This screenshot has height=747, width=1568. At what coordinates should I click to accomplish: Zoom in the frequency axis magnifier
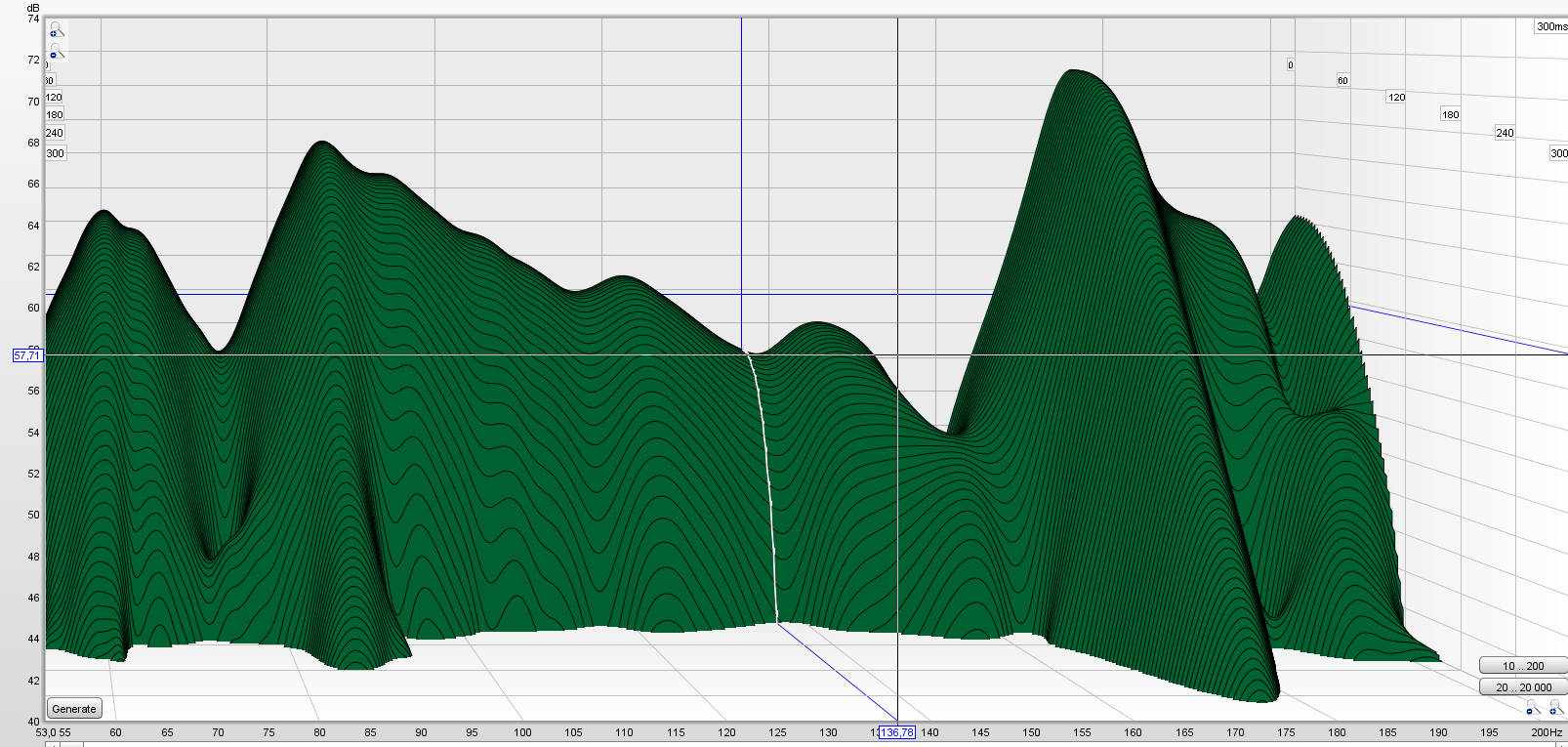click(1555, 708)
